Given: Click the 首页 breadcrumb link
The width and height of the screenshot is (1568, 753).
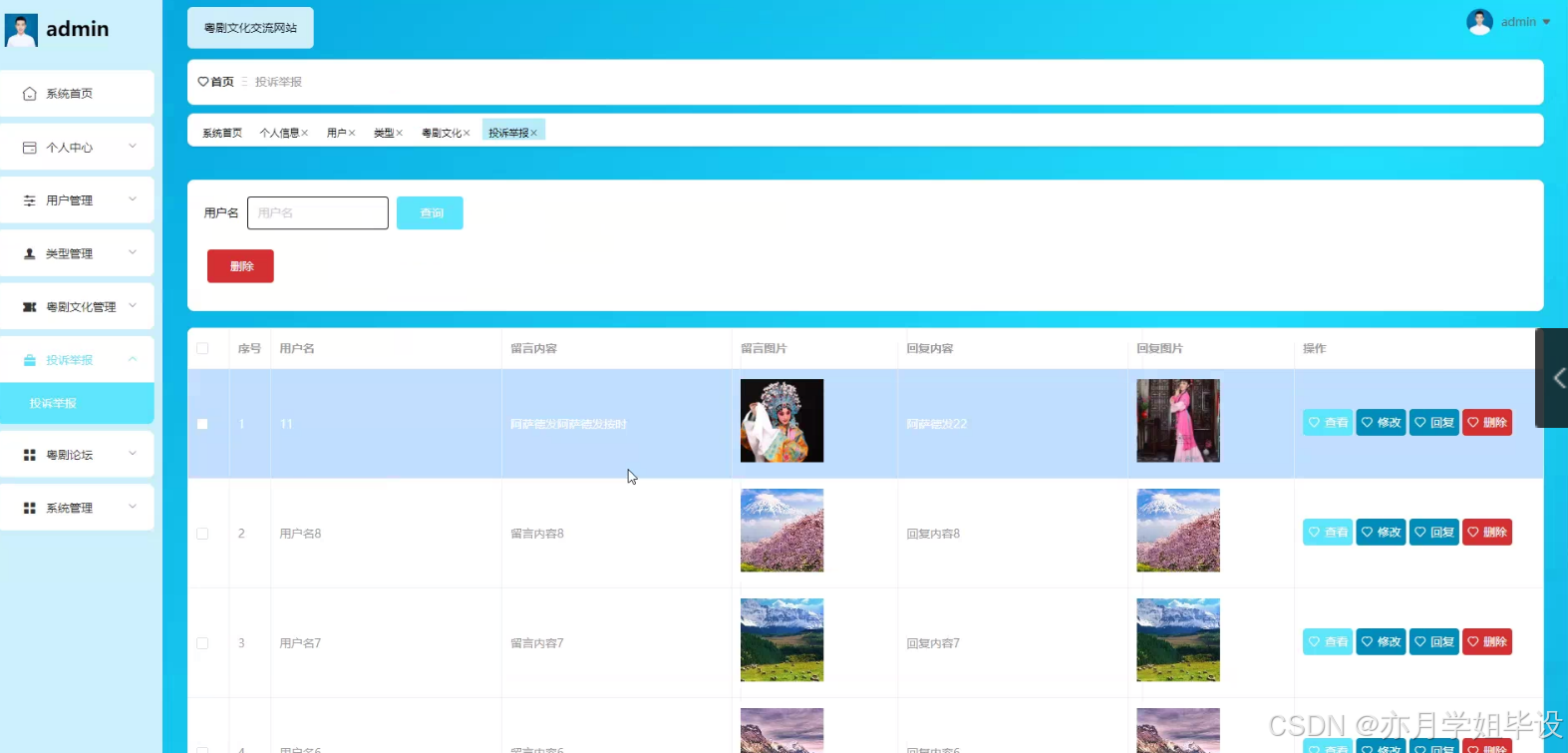Looking at the screenshot, I should [x=222, y=82].
